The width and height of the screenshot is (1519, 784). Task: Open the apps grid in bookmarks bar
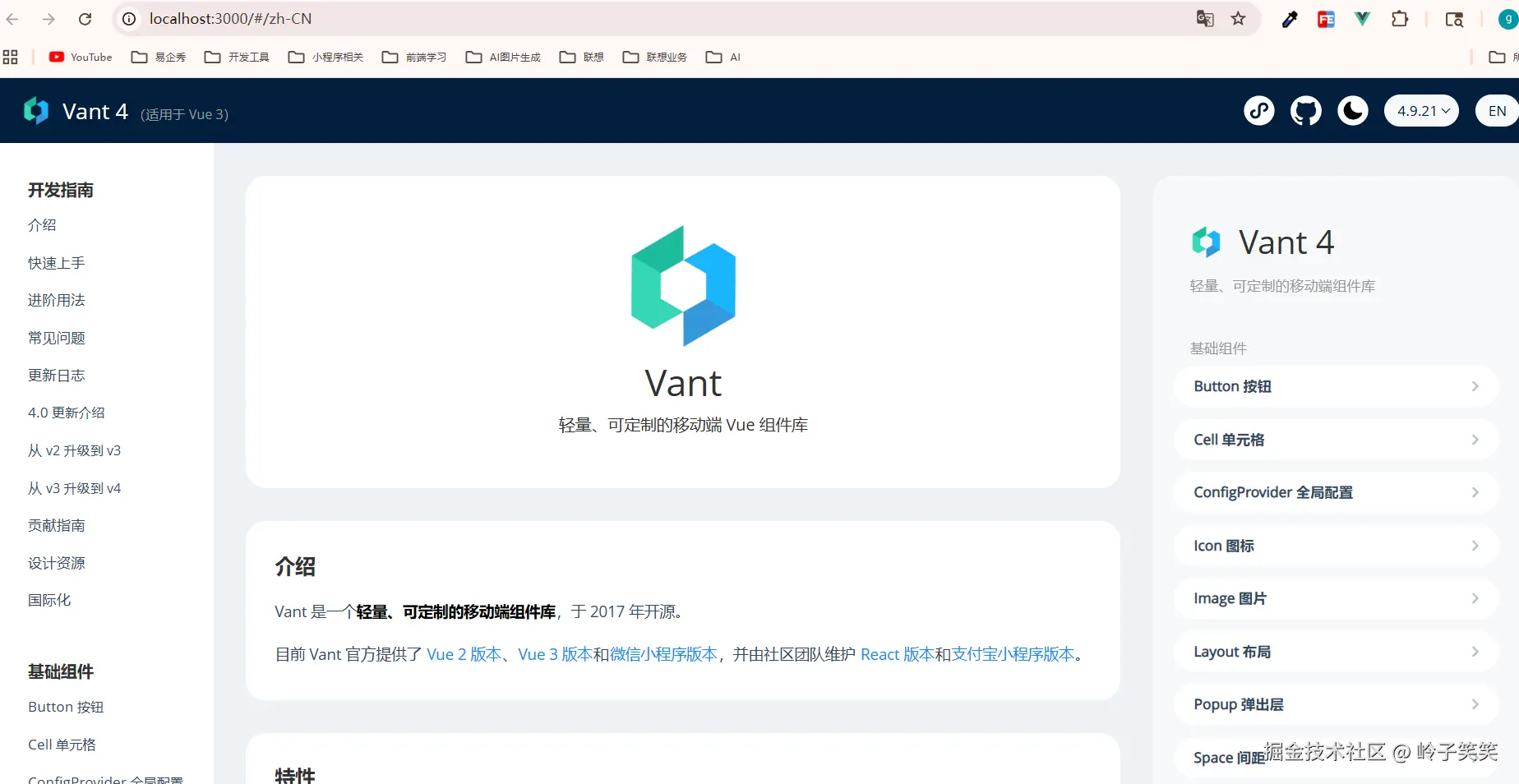(x=10, y=57)
